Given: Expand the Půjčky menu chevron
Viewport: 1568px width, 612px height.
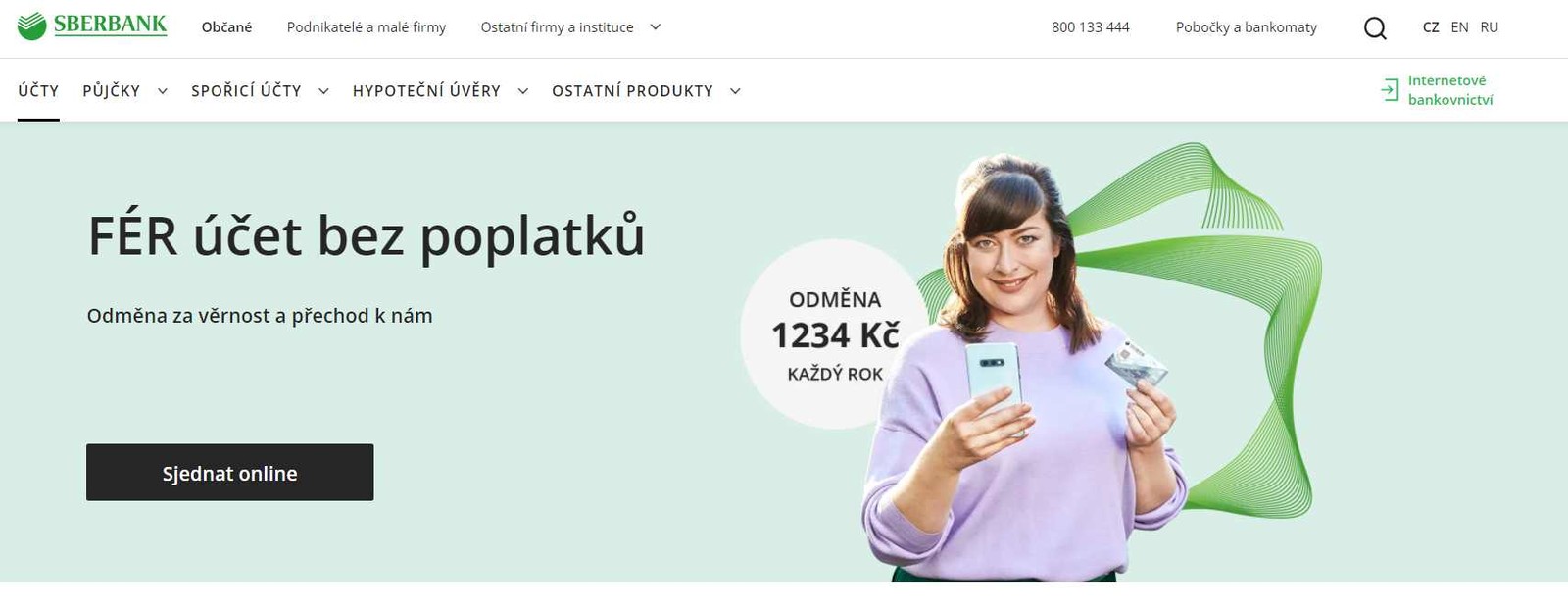Looking at the screenshot, I should tap(163, 91).
